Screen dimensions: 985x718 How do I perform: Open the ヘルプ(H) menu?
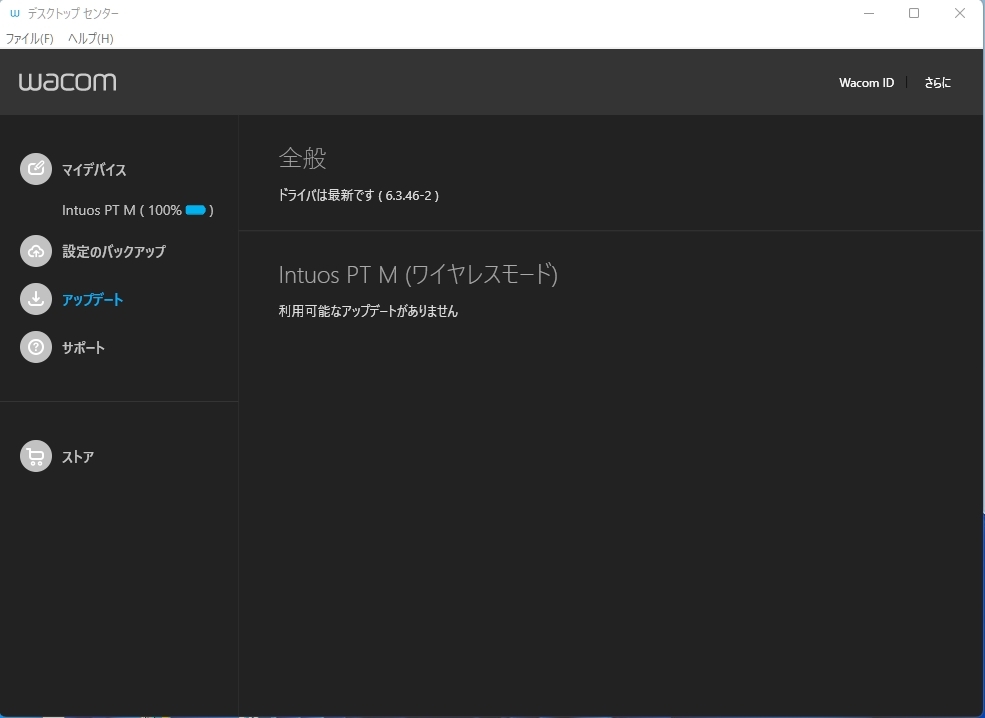pos(90,38)
